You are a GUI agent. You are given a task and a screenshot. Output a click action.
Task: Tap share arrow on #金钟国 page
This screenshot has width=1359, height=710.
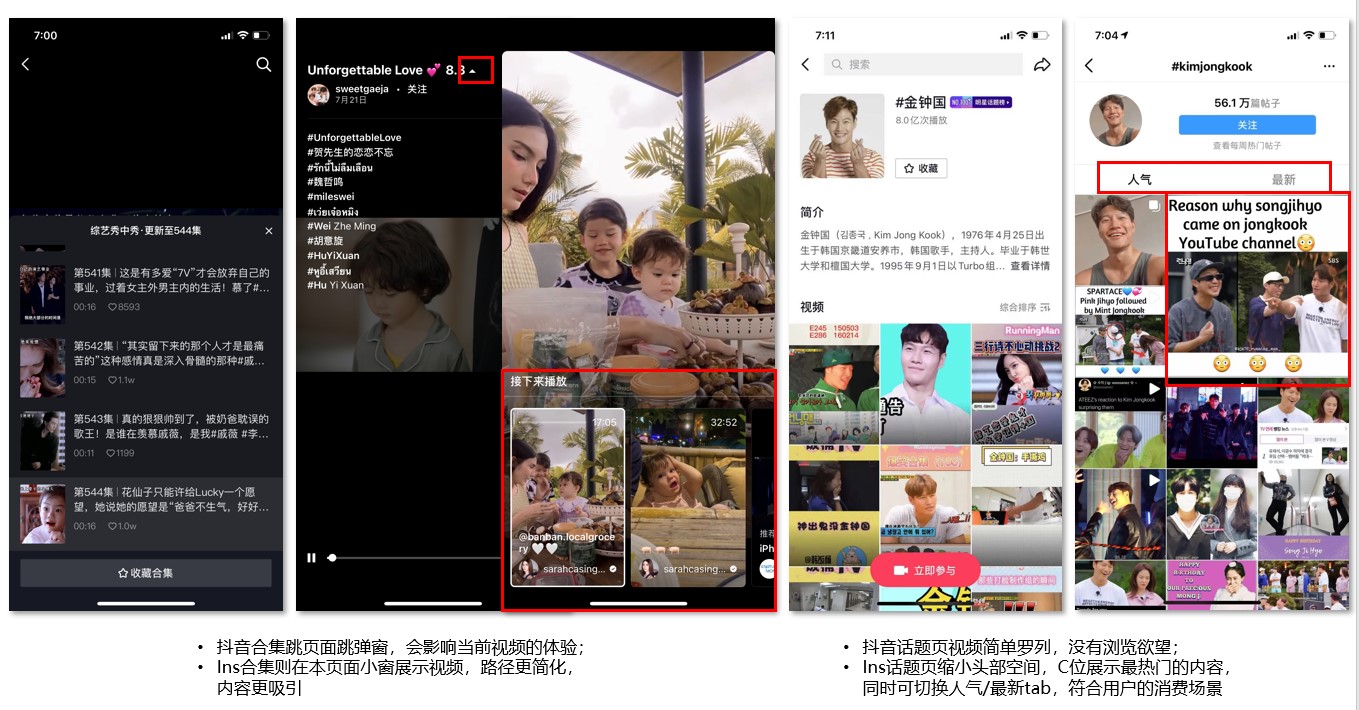[x=1042, y=64]
